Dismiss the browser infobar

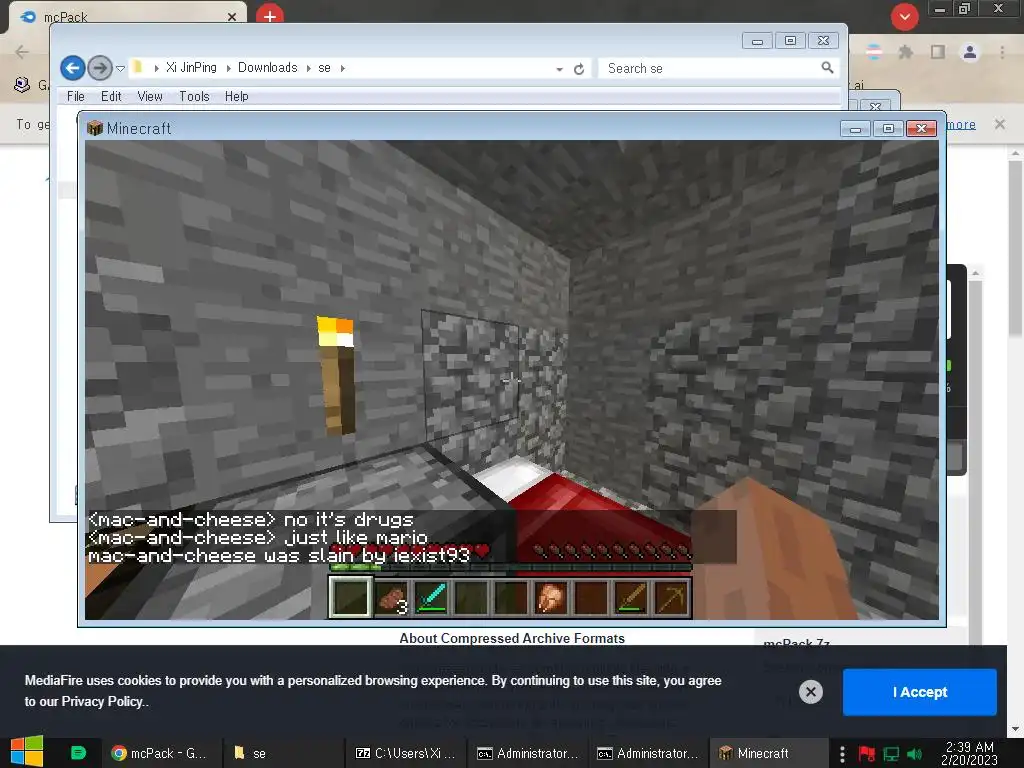click(1000, 124)
